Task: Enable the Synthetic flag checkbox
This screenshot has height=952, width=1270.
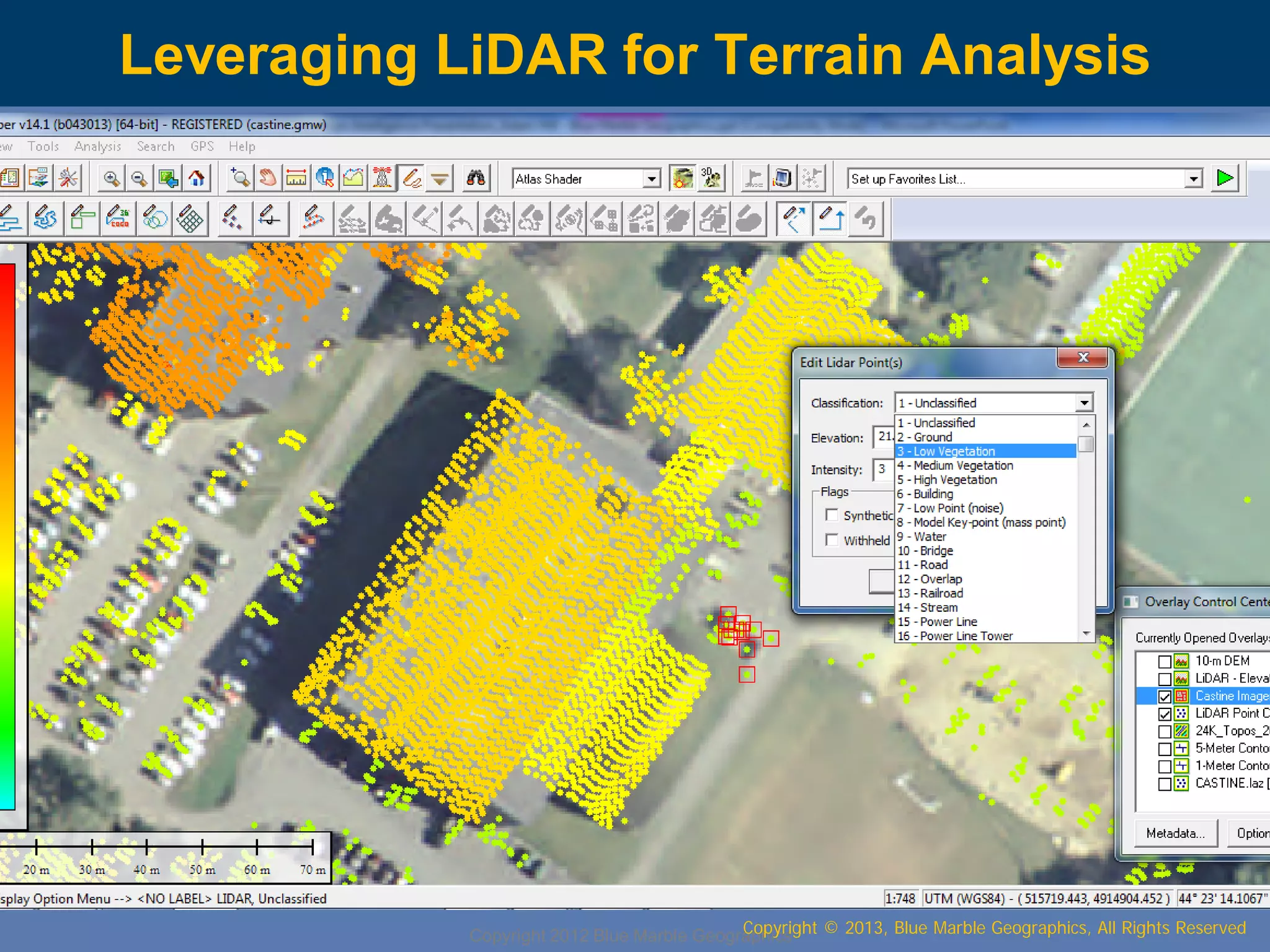Action: [x=832, y=515]
